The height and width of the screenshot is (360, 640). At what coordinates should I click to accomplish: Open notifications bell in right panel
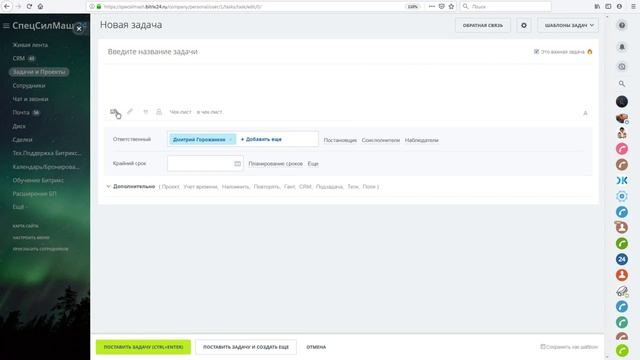pos(622,47)
